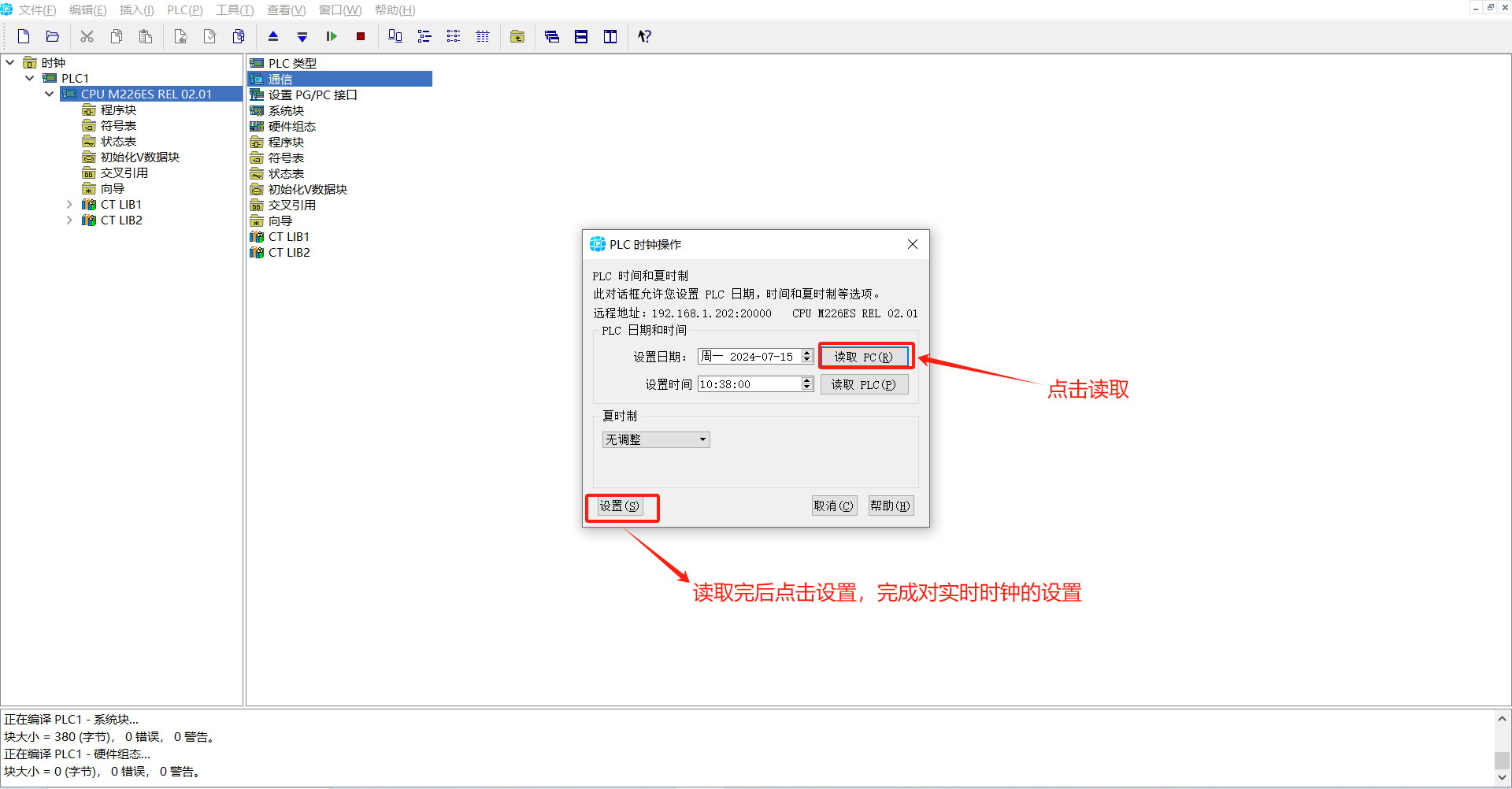This screenshot has width=1512, height=789.
Task: Paste using the clipboard toolbar icon
Action: [146, 36]
